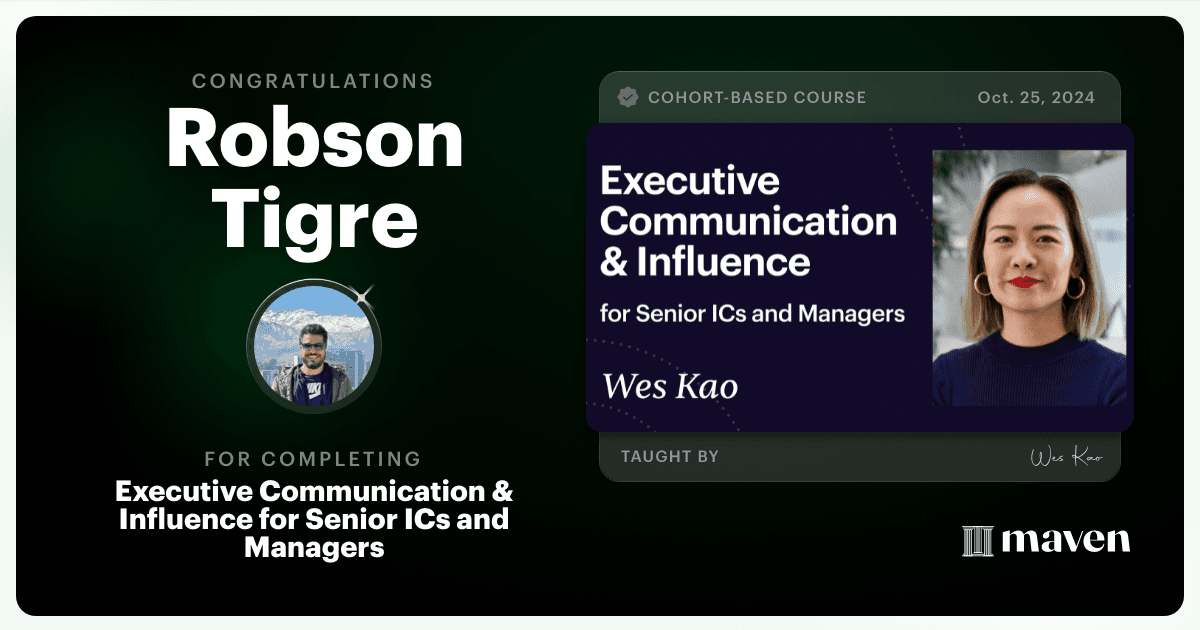
Task: Click the italic Wes Kao instructor name
Action: point(670,386)
